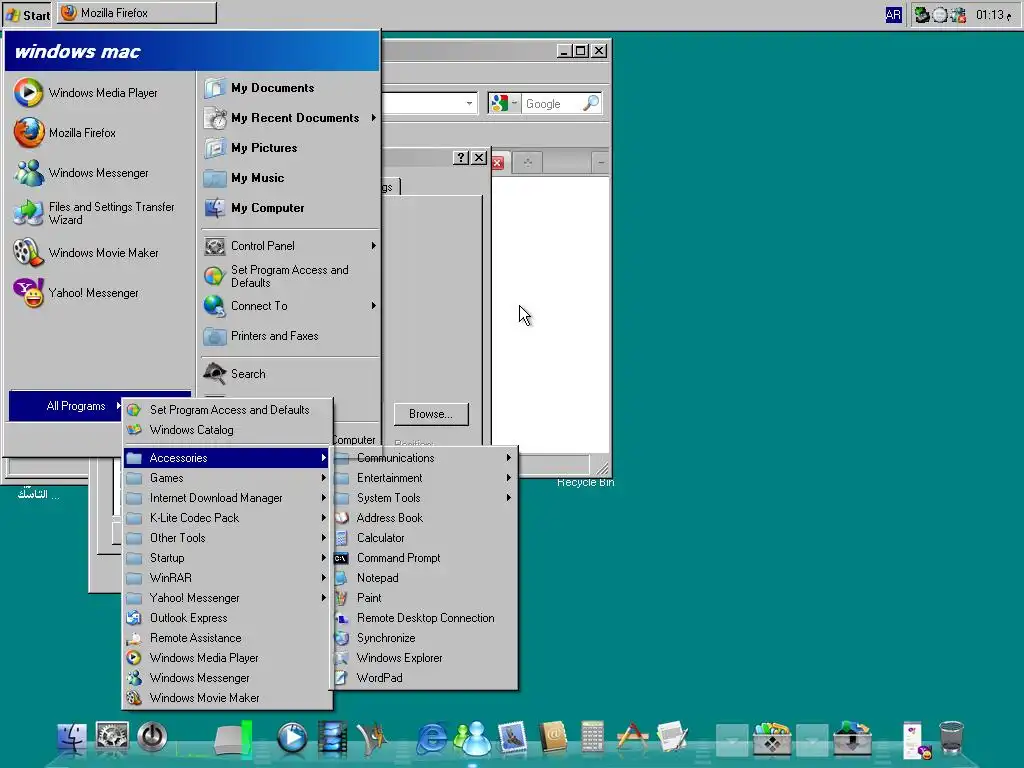Open the filmstrip movie icon in the dock
Image resolution: width=1024 pixels, height=768 pixels.
click(332, 738)
